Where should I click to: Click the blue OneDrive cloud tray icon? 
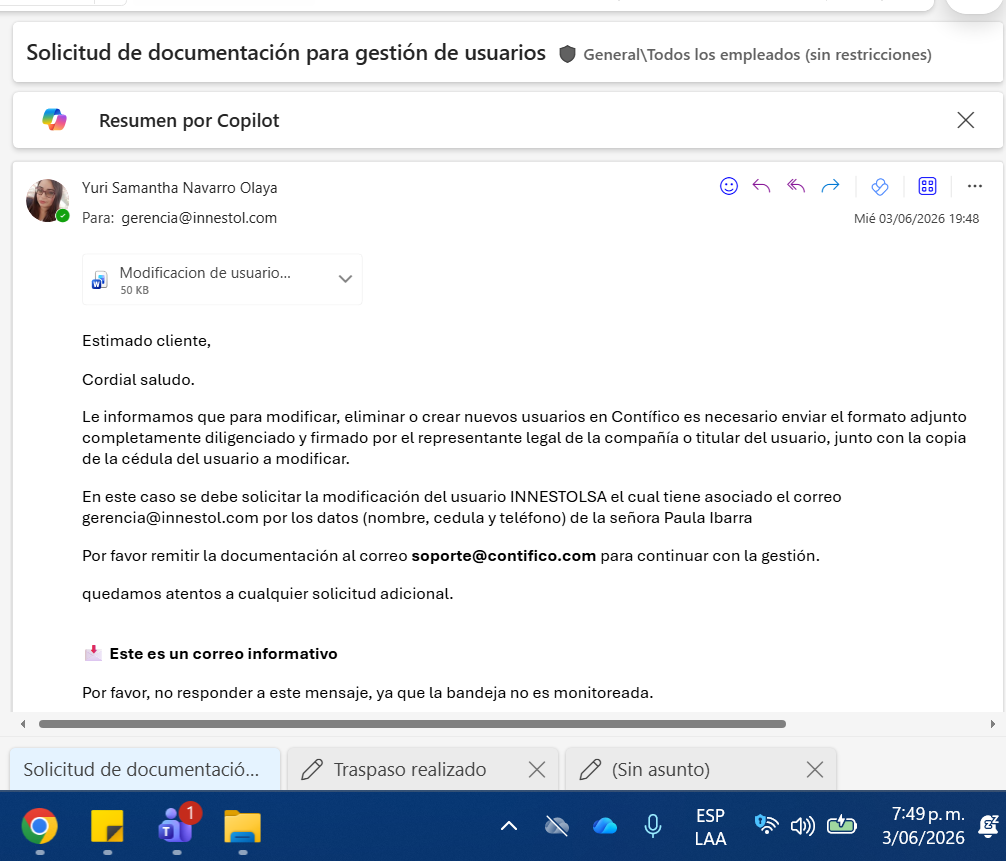(x=605, y=826)
